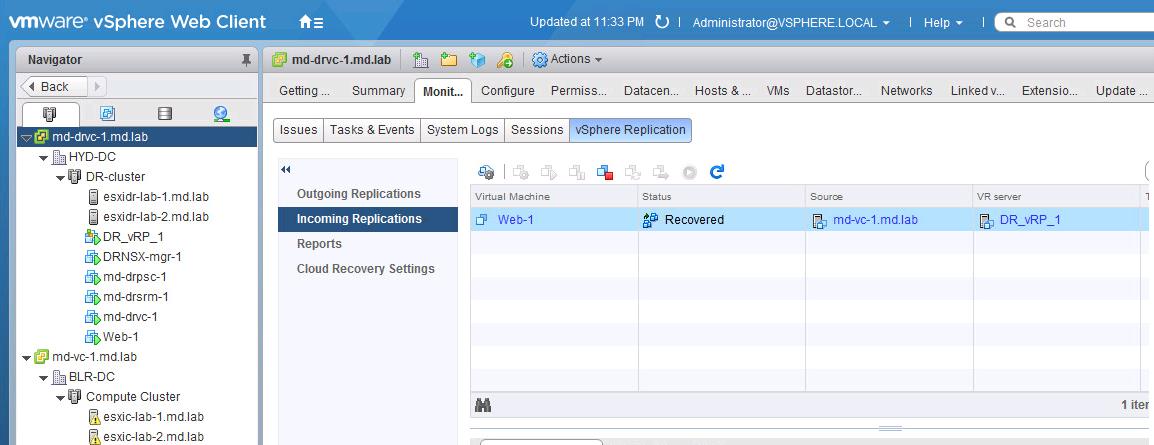Click the New Datacenter icon
Image resolution: width=1154 pixels, height=445 pixels.
420,60
